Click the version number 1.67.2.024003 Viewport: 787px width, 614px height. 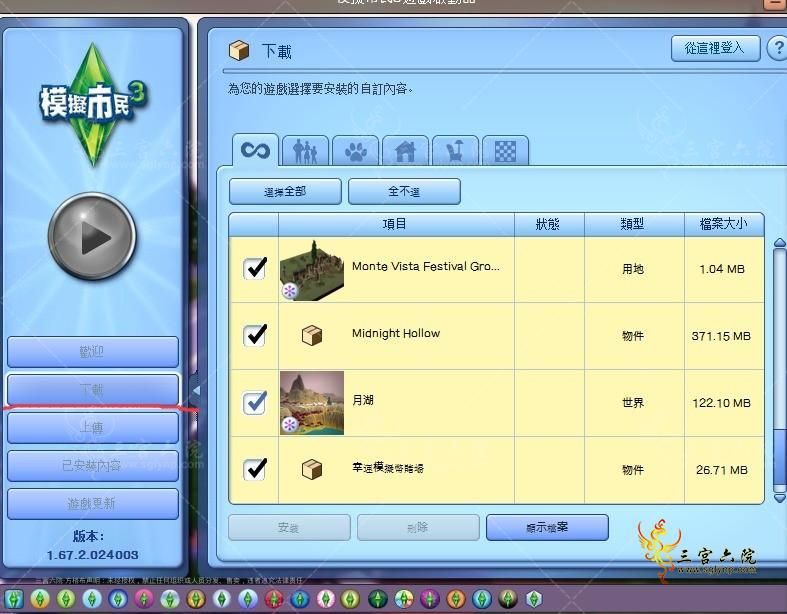pyautogui.click(x=92, y=555)
